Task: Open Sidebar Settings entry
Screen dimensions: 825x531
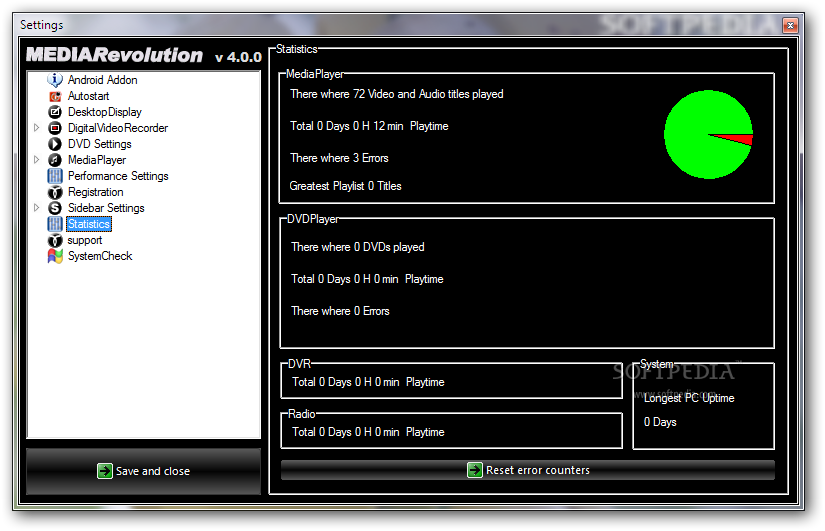Action: (106, 208)
